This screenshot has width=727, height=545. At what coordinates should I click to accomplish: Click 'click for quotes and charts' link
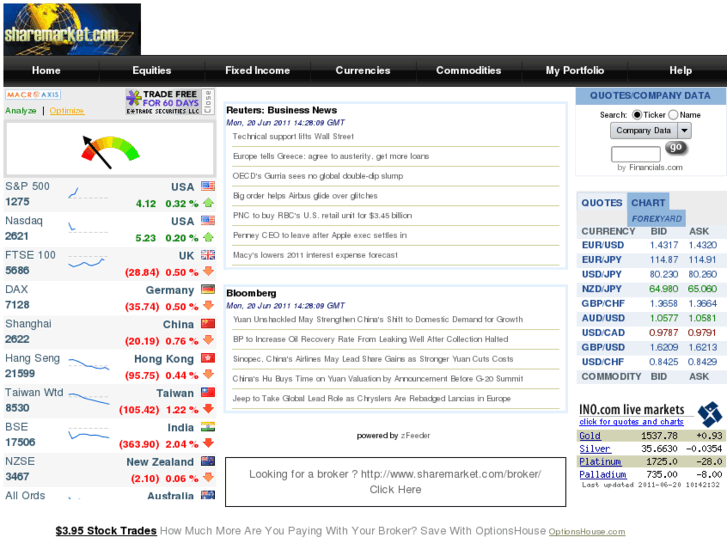pos(631,422)
